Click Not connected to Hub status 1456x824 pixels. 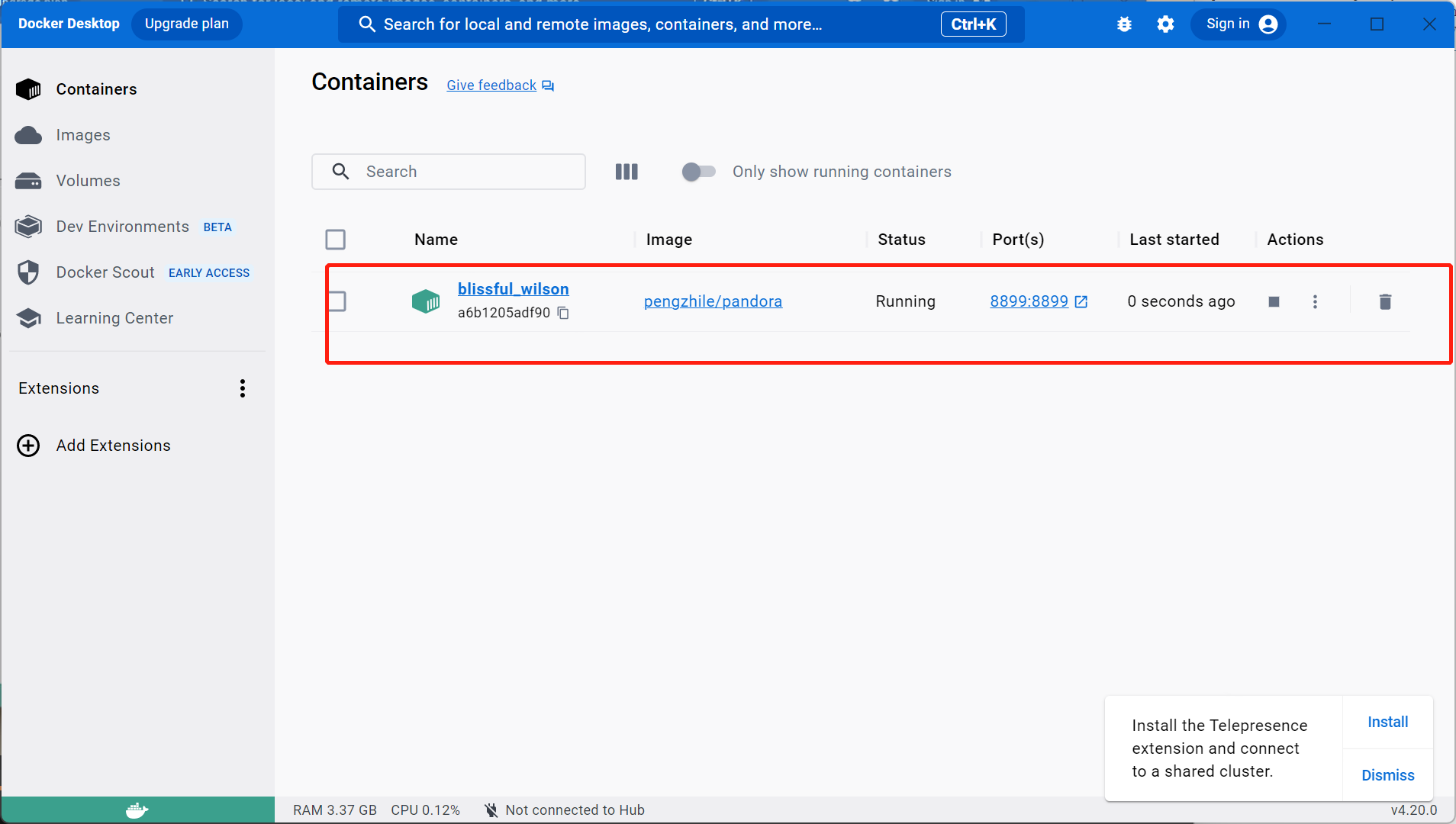(x=575, y=810)
